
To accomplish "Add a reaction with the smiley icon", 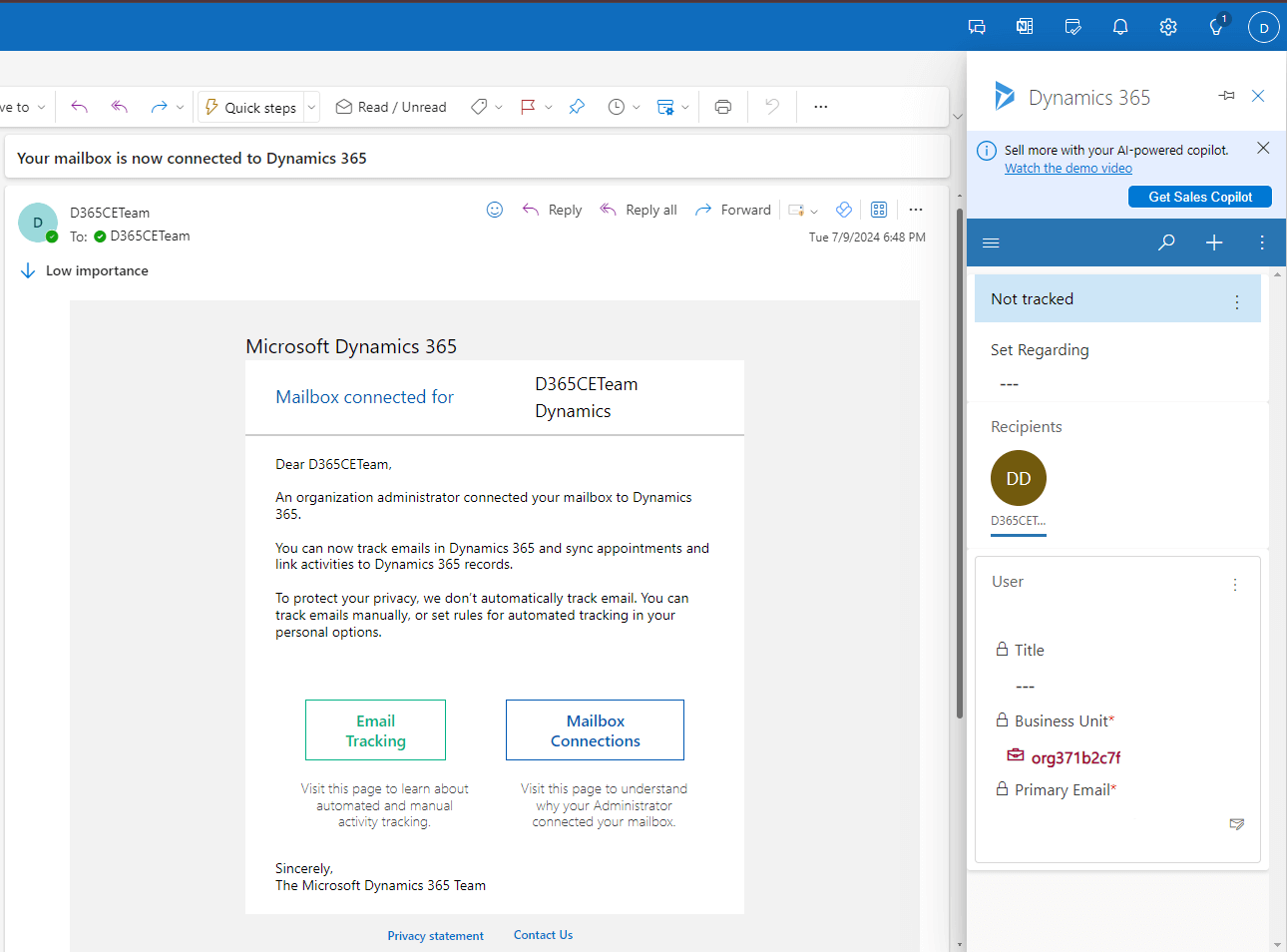I will coord(494,210).
